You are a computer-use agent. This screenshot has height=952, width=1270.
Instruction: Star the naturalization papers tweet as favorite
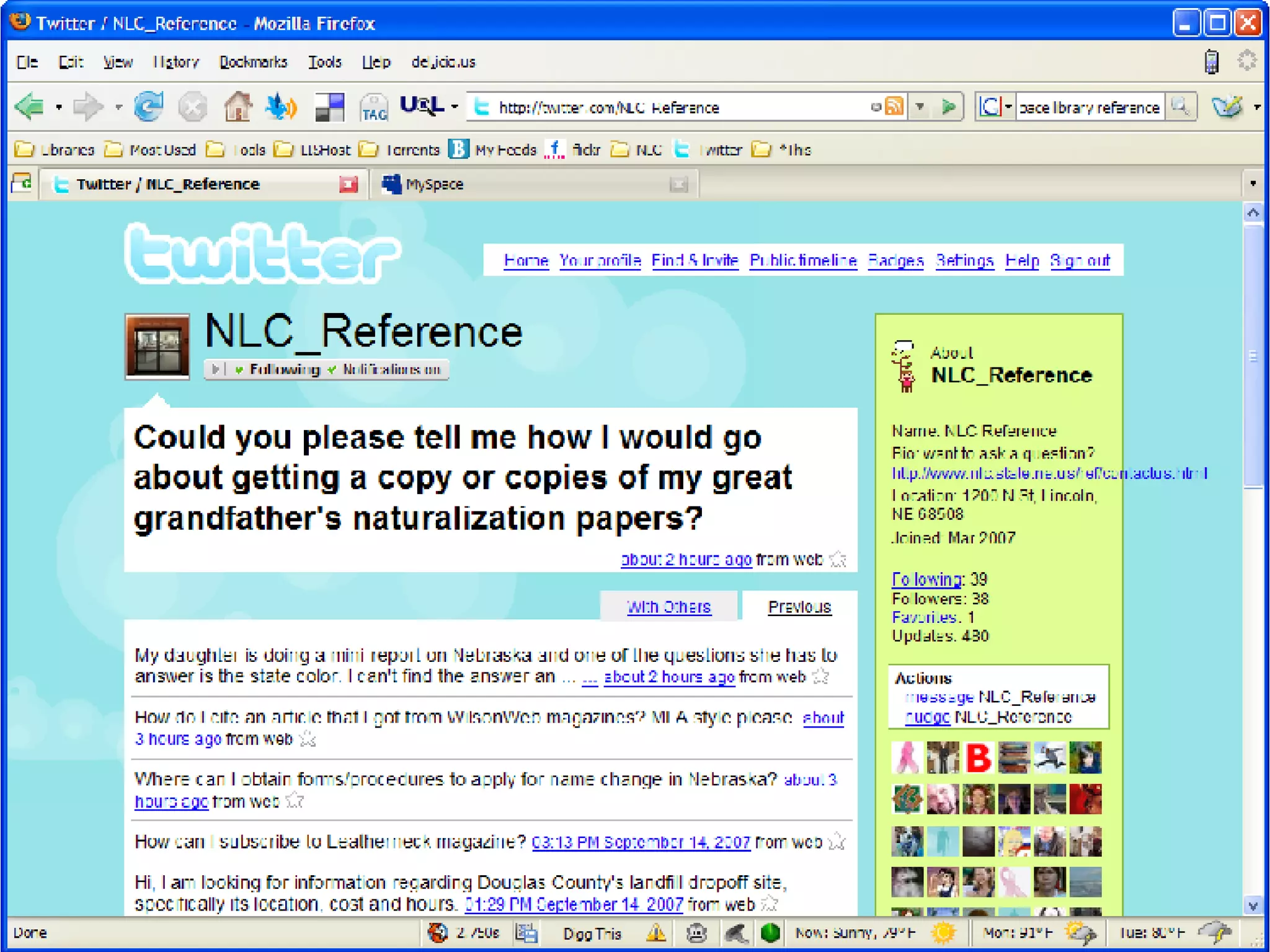838,560
